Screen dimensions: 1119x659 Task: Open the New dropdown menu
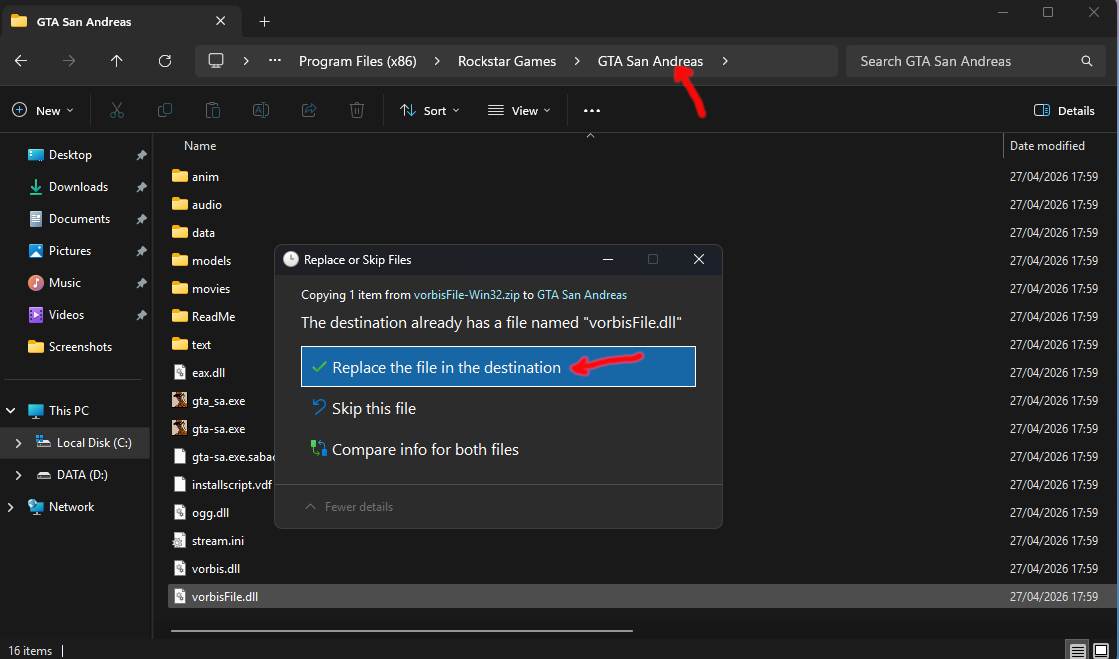coord(43,111)
